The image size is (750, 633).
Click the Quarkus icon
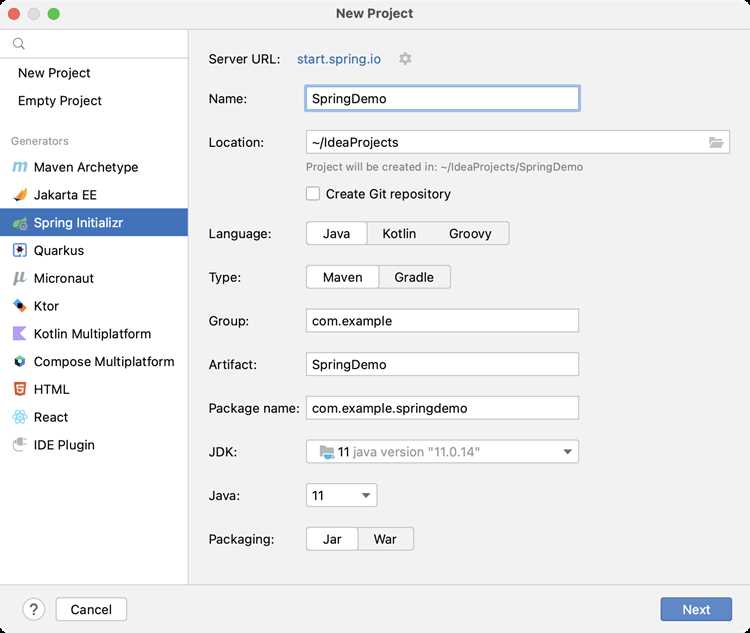(x=20, y=250)
